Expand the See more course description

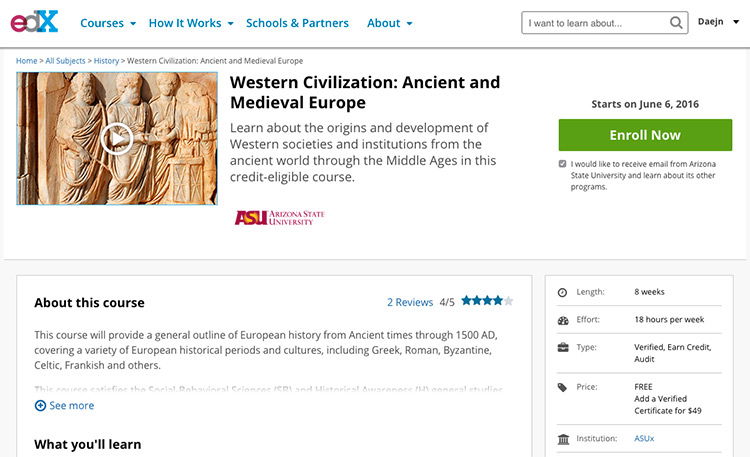65,405
